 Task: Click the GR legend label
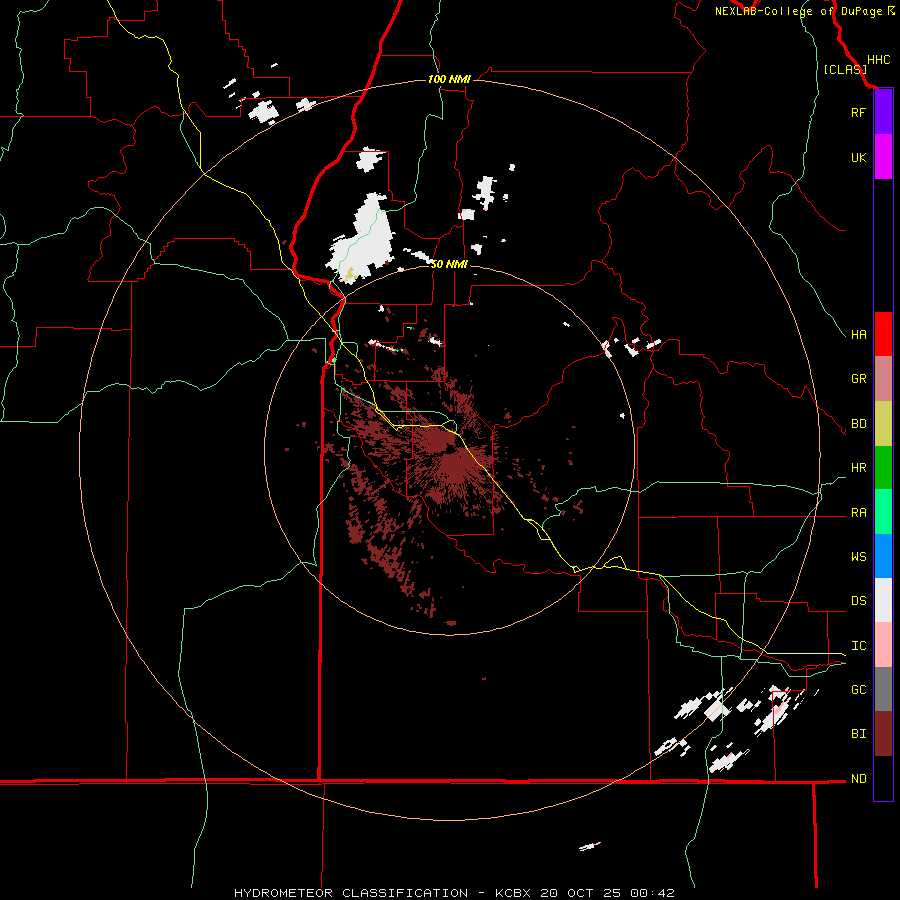pyautogui.click(x=858, y=379)
